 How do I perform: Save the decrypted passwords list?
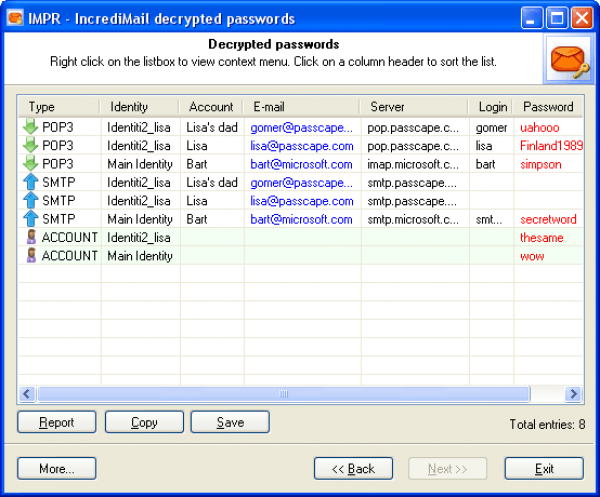point(230,422)
